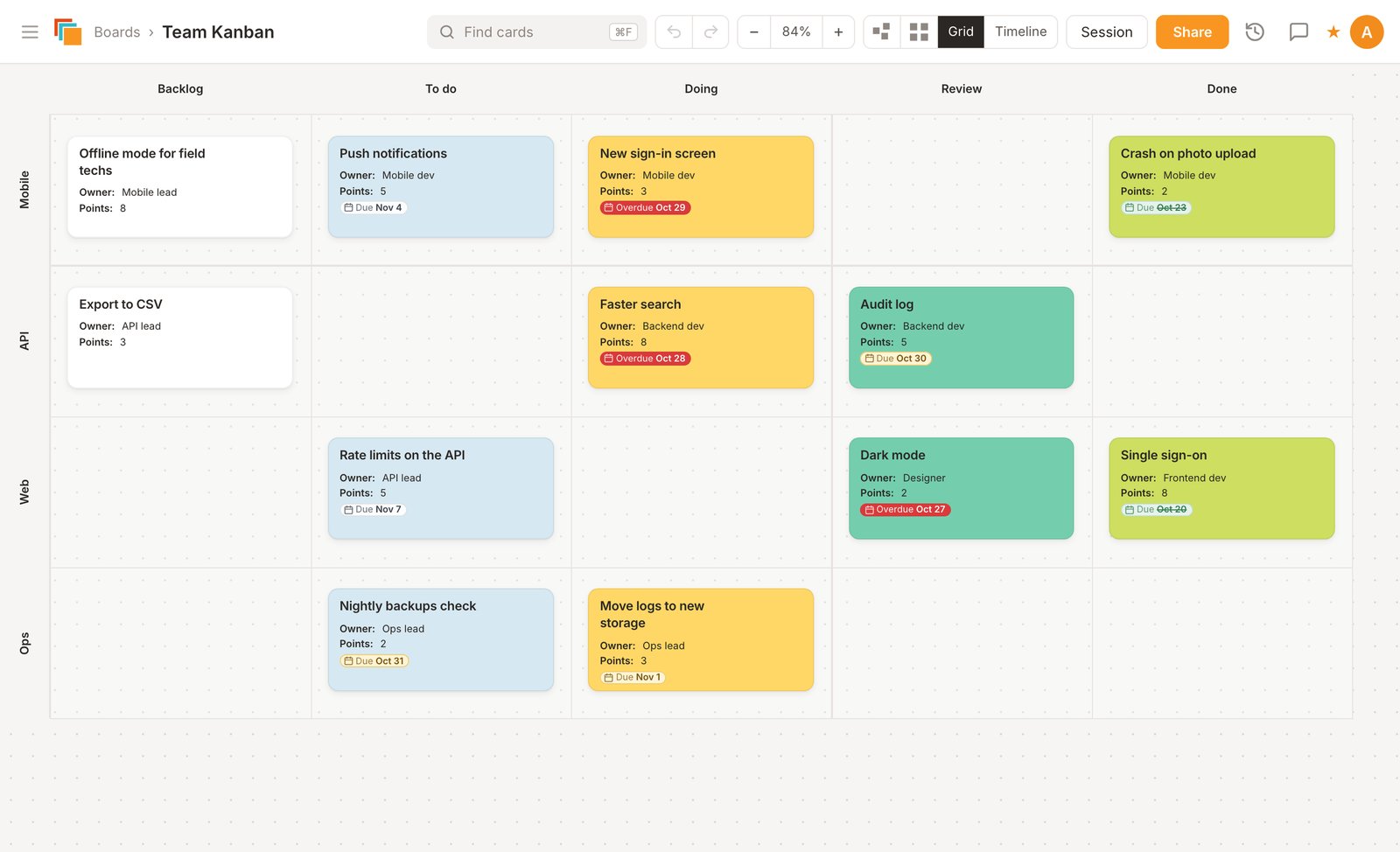Open the comments speech bubble

1298,32
